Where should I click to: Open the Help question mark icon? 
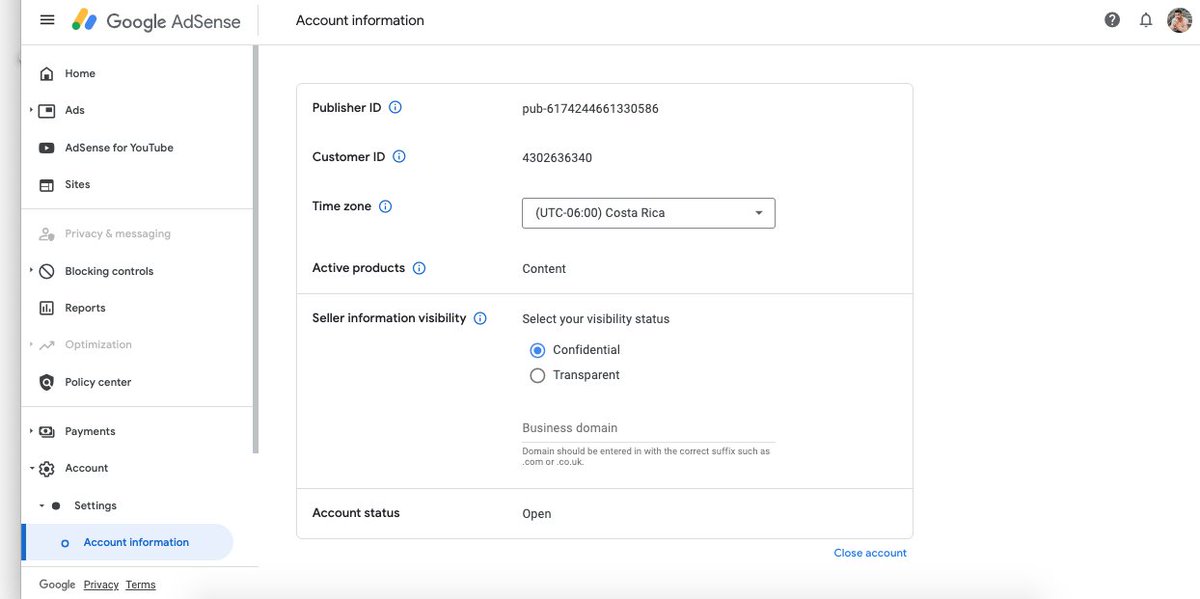click(1112, 20)
